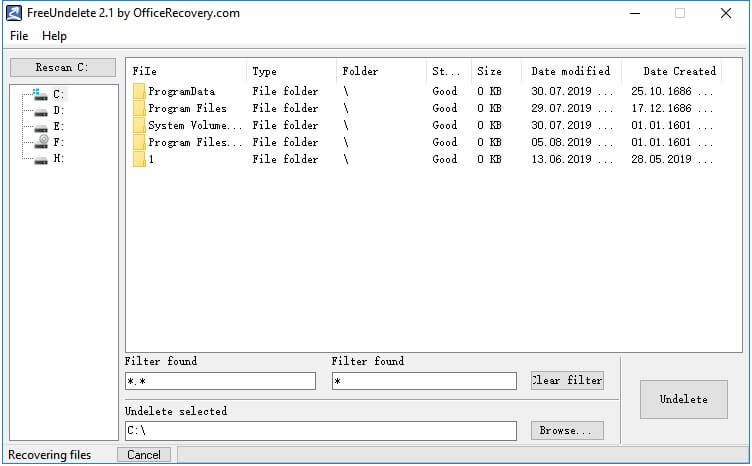Click the Clear filter button
The width and height of the screenshot is (752, 466).
(567, 380)
